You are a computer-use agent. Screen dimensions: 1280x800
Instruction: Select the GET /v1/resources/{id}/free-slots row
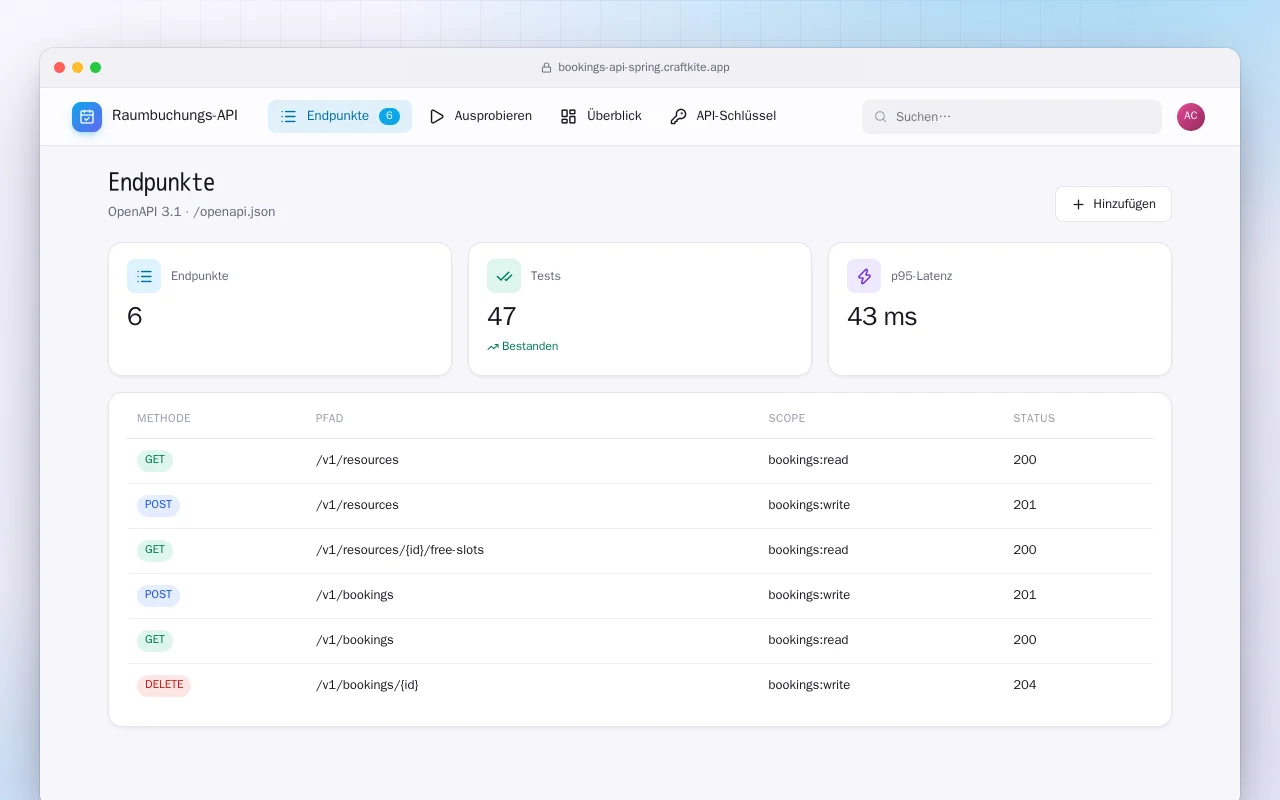click(x=640, y=550)
